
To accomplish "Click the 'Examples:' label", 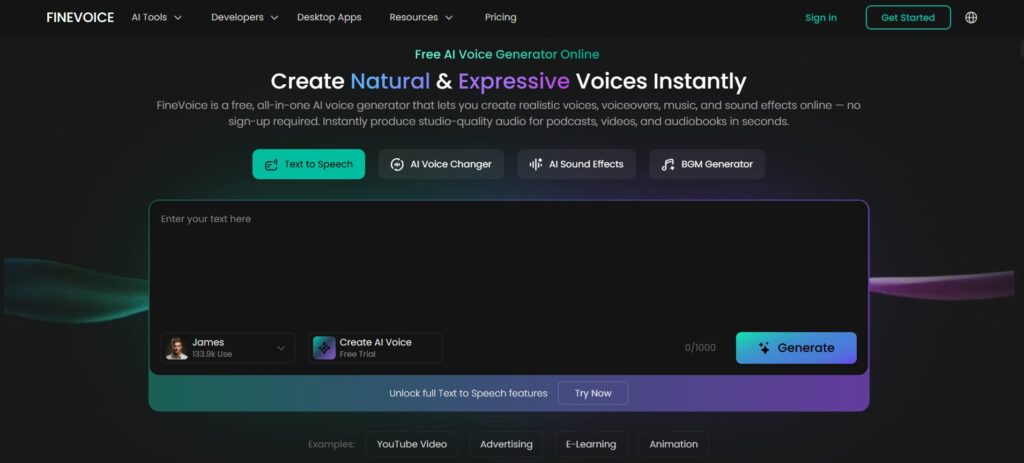I will 331,444.
